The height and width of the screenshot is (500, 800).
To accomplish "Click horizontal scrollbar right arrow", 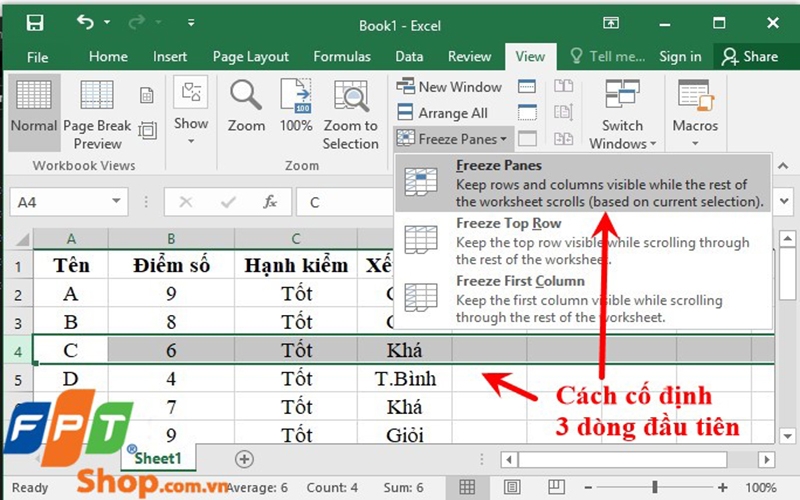I will click(766, 460).
